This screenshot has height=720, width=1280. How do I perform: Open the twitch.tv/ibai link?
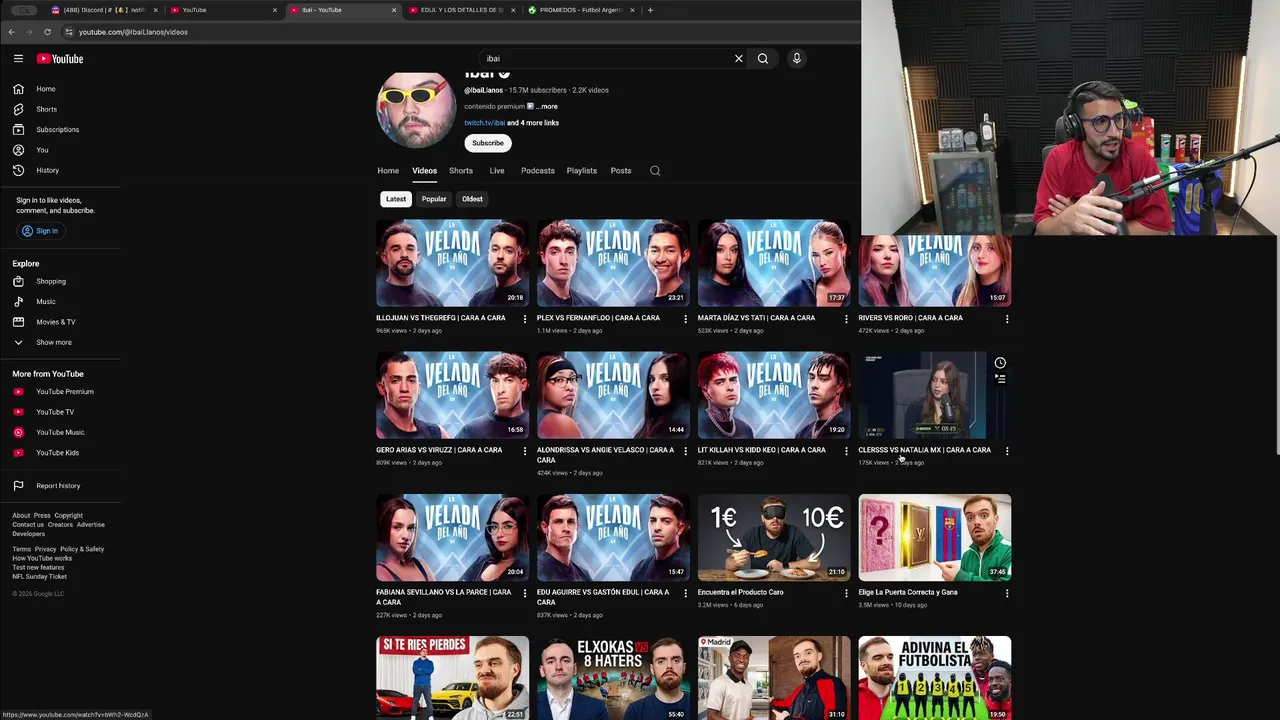tap(484, 123)
